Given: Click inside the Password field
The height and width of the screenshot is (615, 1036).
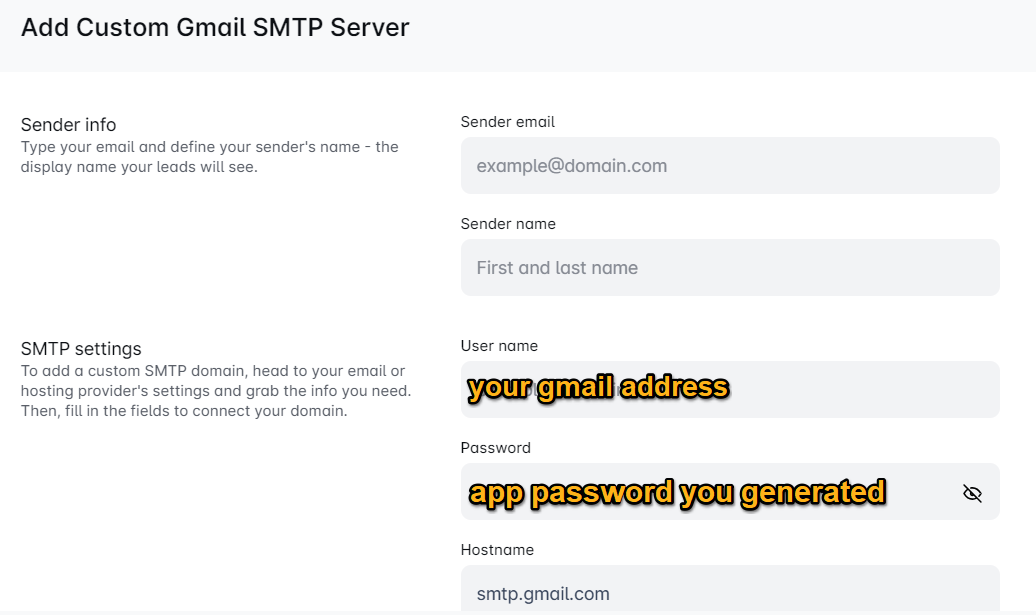Looking at the screenshot, I should pyautogui.click(x=920, y=492).
